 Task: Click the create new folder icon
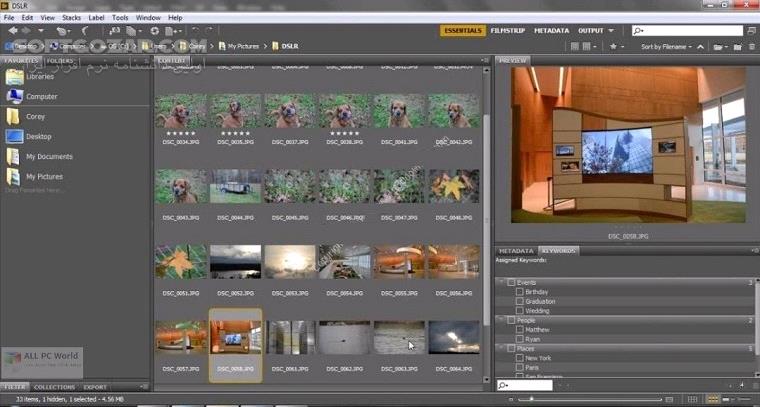[x=737, y=47]
